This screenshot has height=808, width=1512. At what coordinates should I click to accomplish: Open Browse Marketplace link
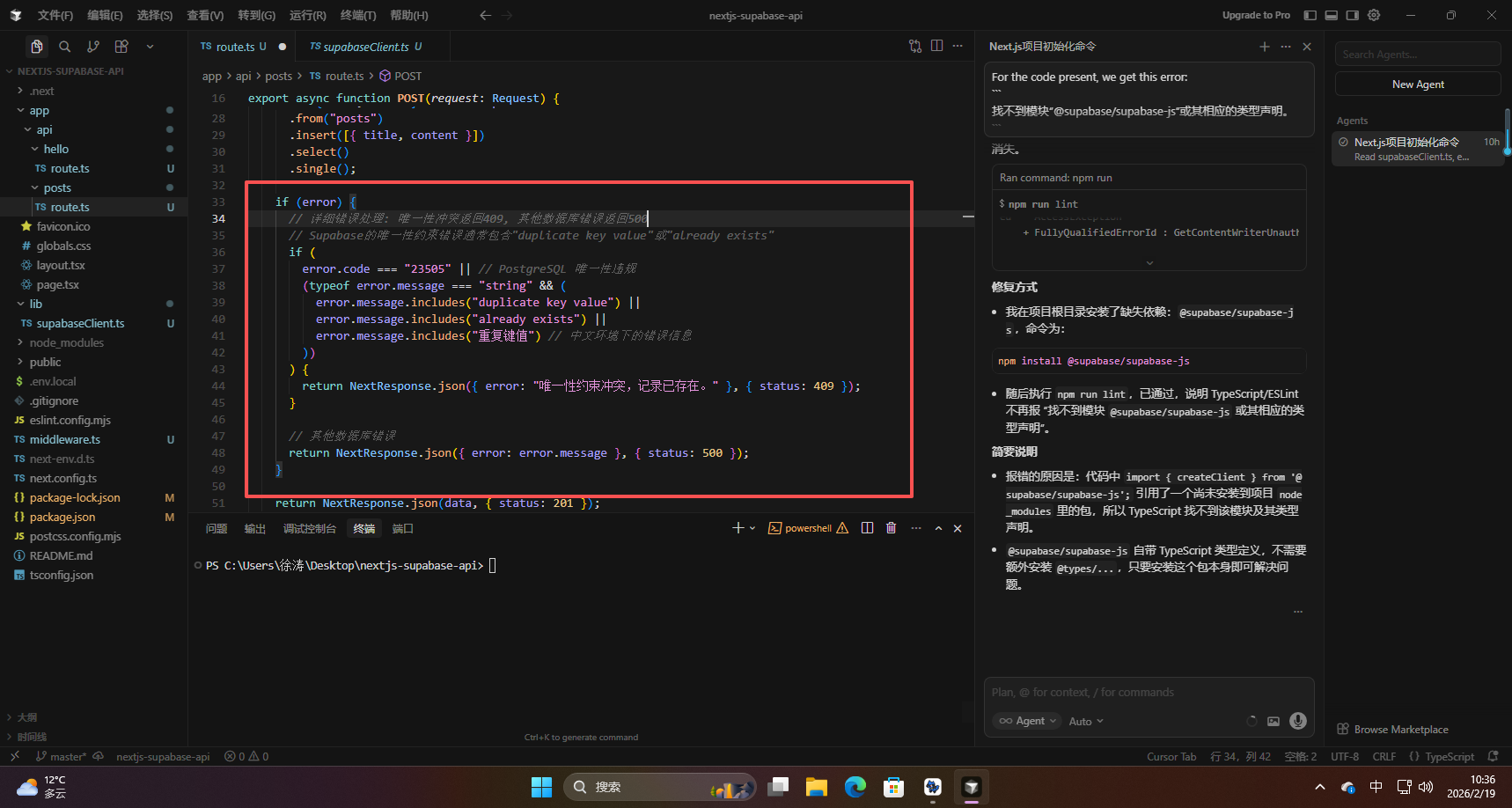(1393, 730)
